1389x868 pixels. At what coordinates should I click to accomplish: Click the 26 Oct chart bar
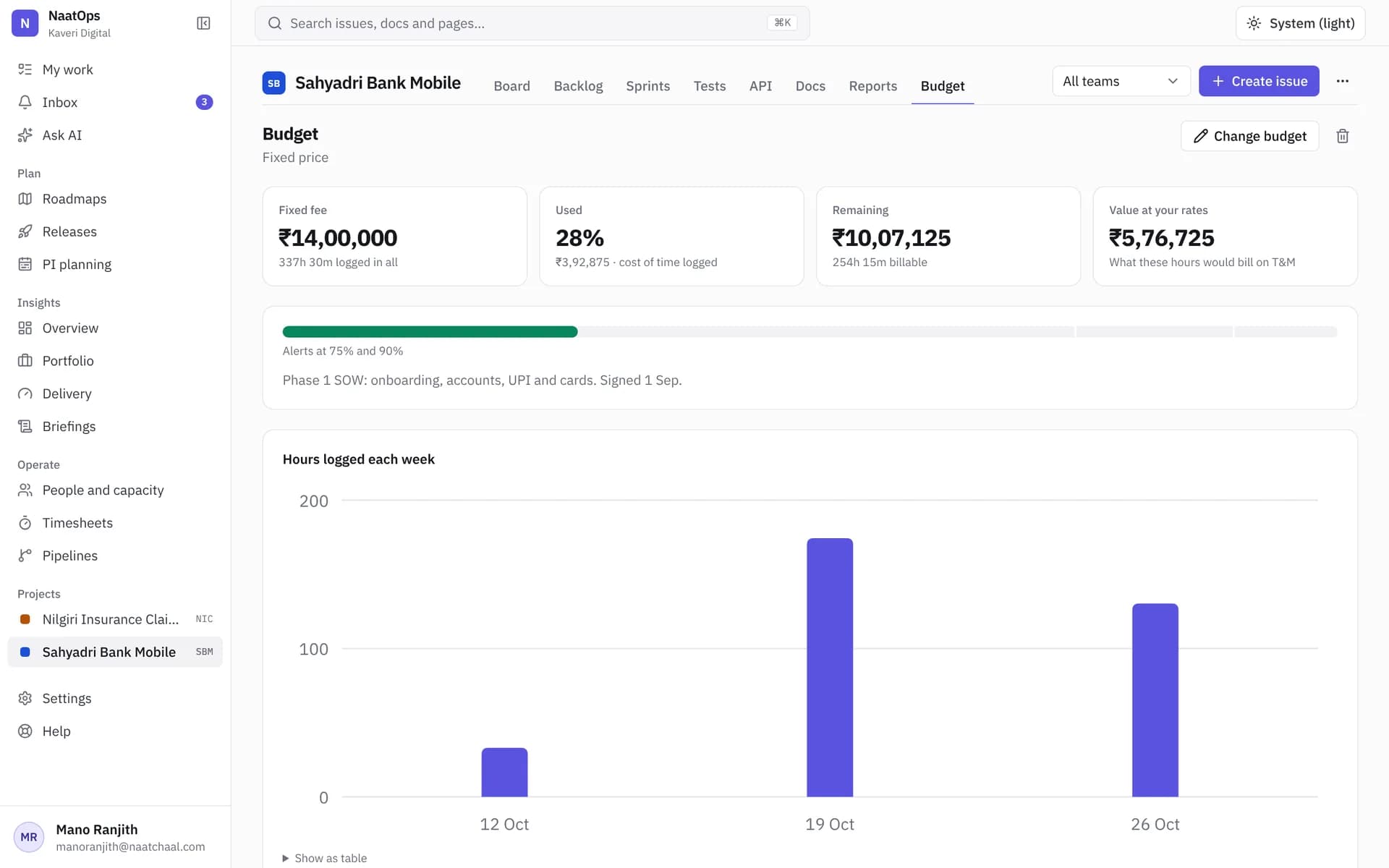1155,699
